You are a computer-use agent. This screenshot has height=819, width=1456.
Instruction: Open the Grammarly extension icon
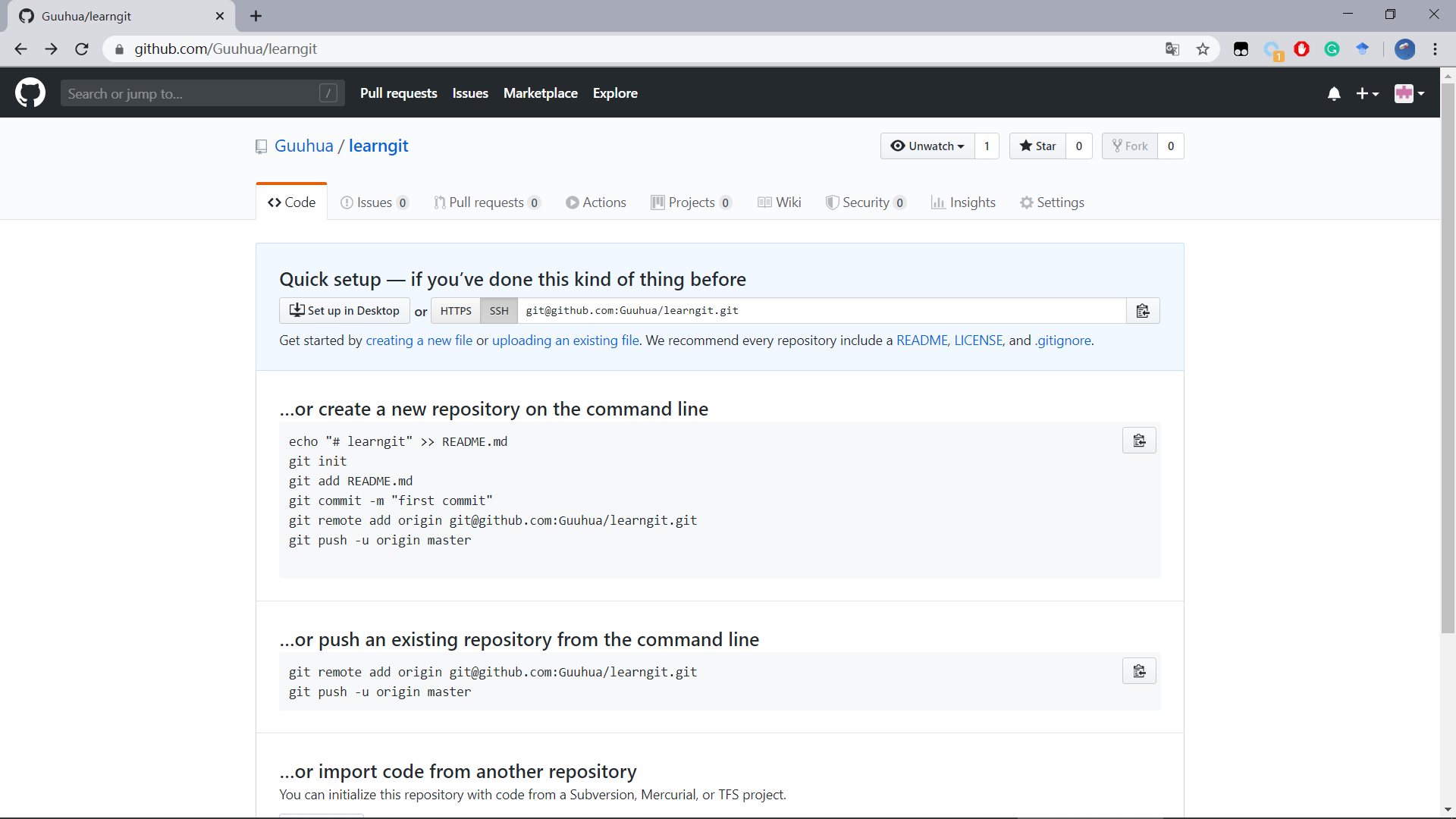[x=1332, y=49]
